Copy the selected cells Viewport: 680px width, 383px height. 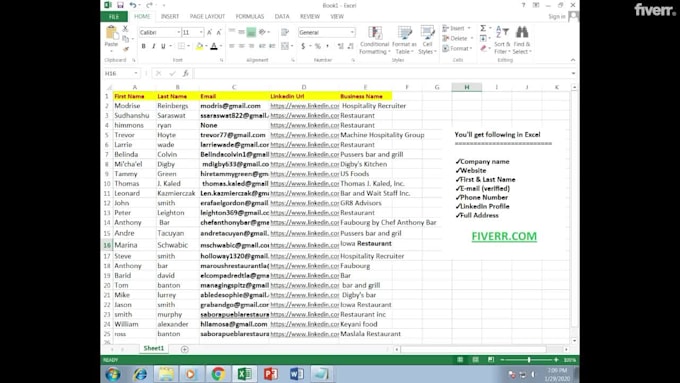(125, 39)
